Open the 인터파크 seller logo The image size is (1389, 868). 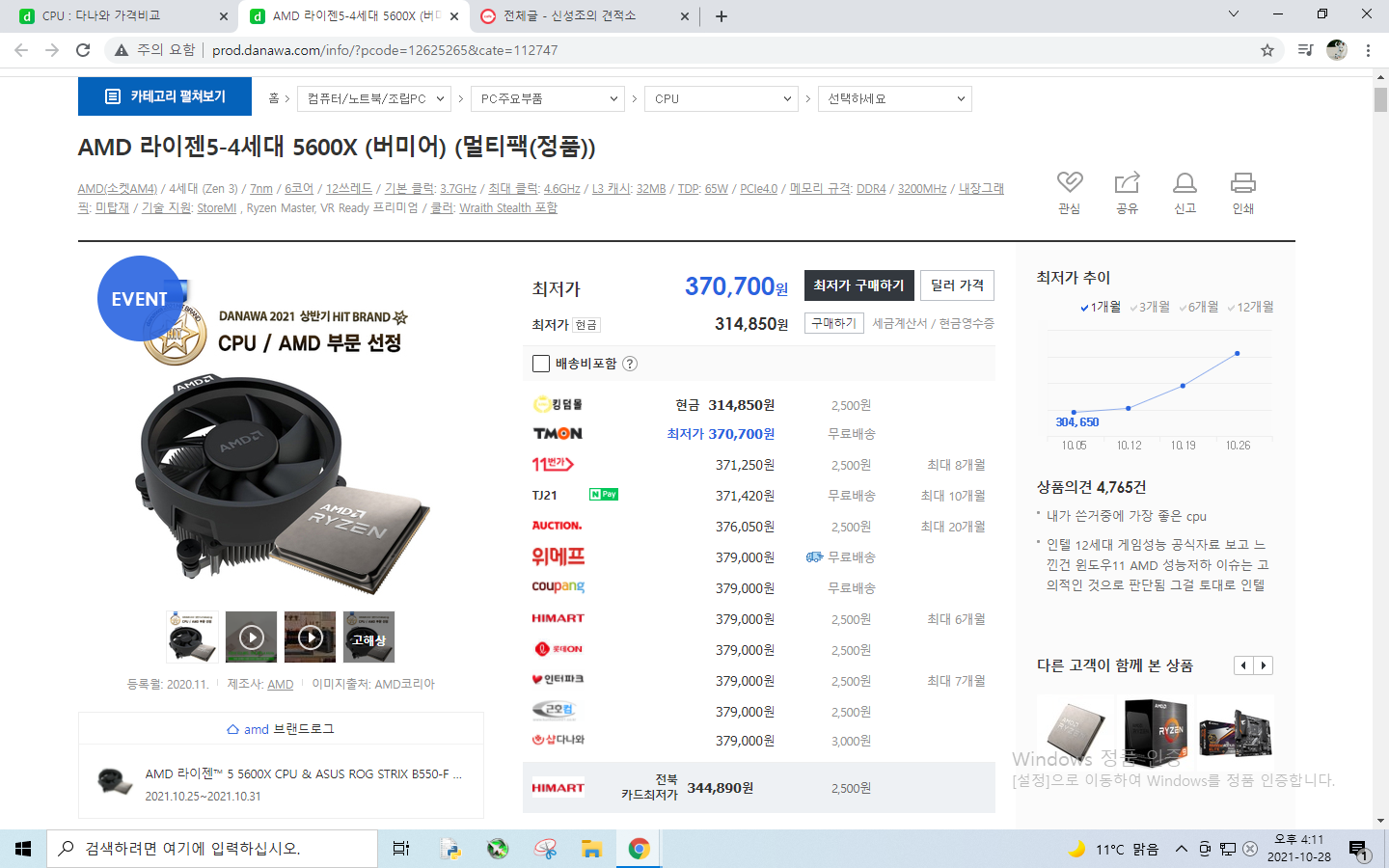pos(558,679)
